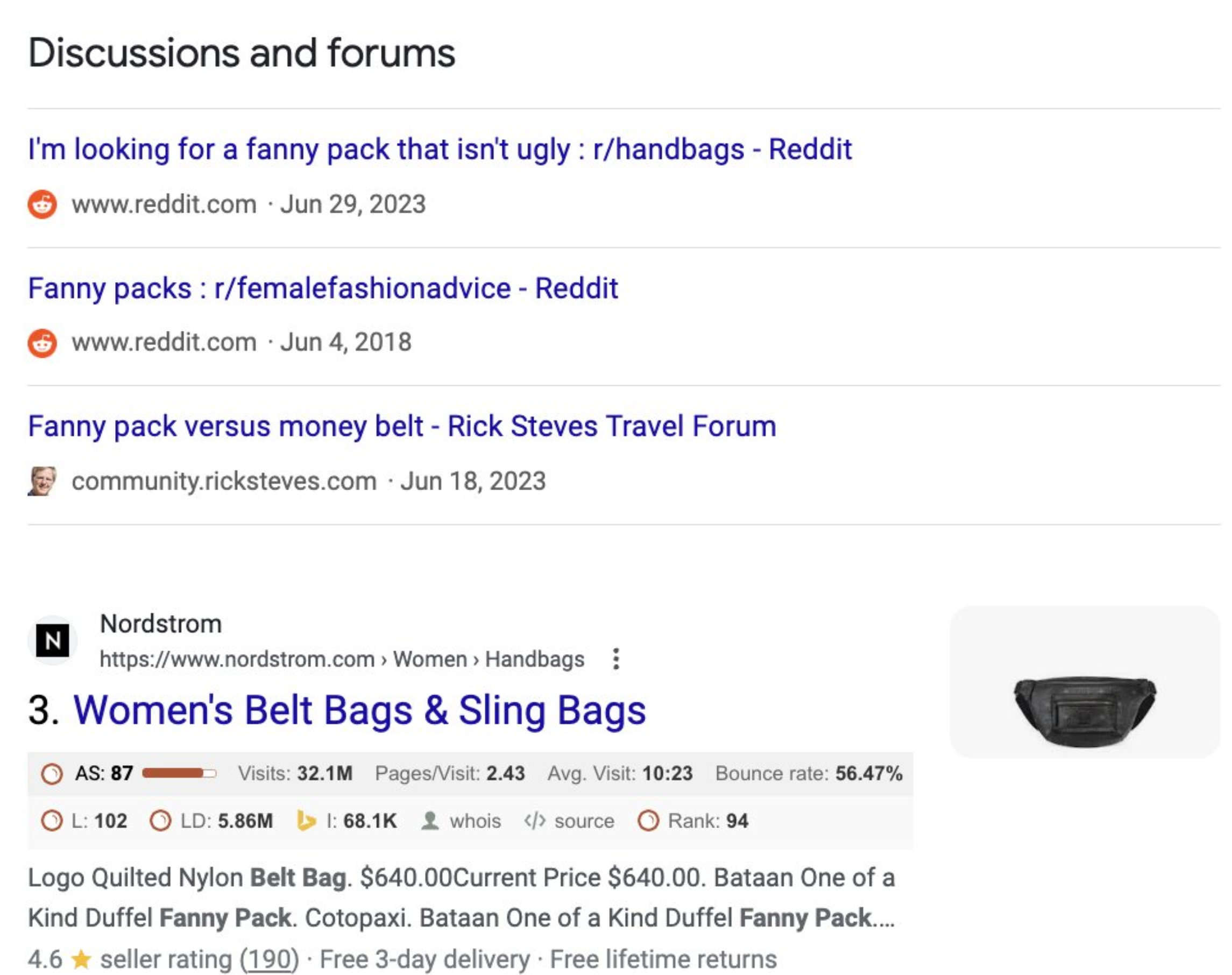
Task: Click the seller rating count (190)
Action: point(270,959)
